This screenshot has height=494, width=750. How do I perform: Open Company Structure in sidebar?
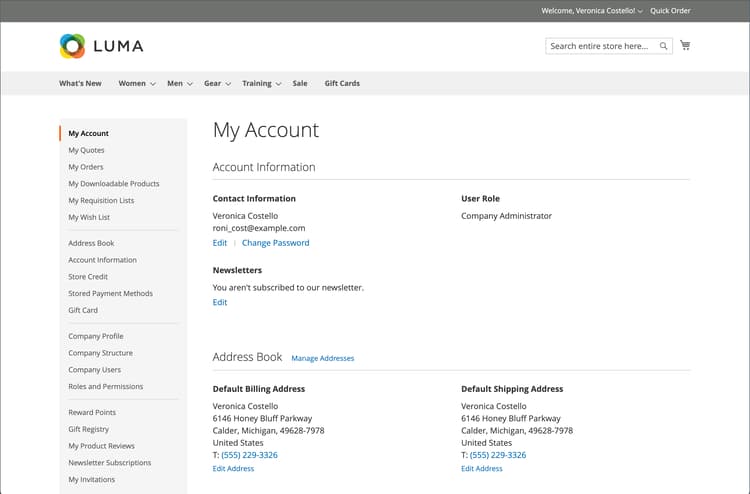click(x=100, y=353)
